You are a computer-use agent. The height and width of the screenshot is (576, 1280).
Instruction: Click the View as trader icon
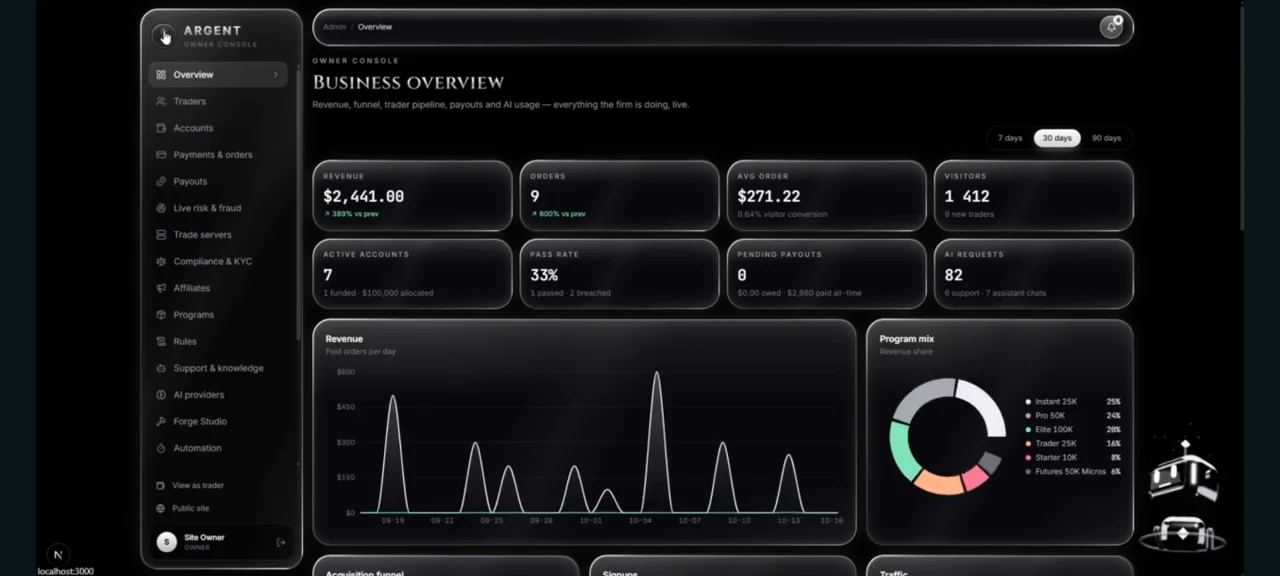pyautogui.click(x=160, y=486)
